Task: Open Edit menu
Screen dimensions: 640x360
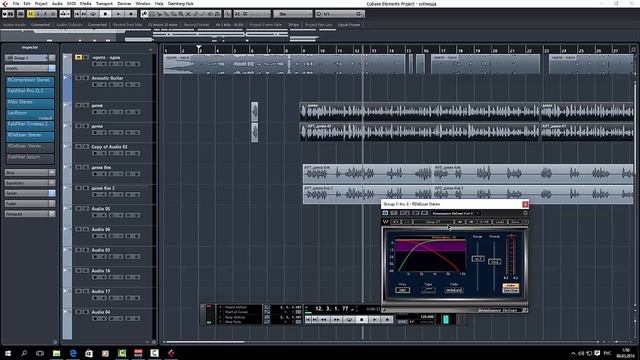Action: (27, 4)
